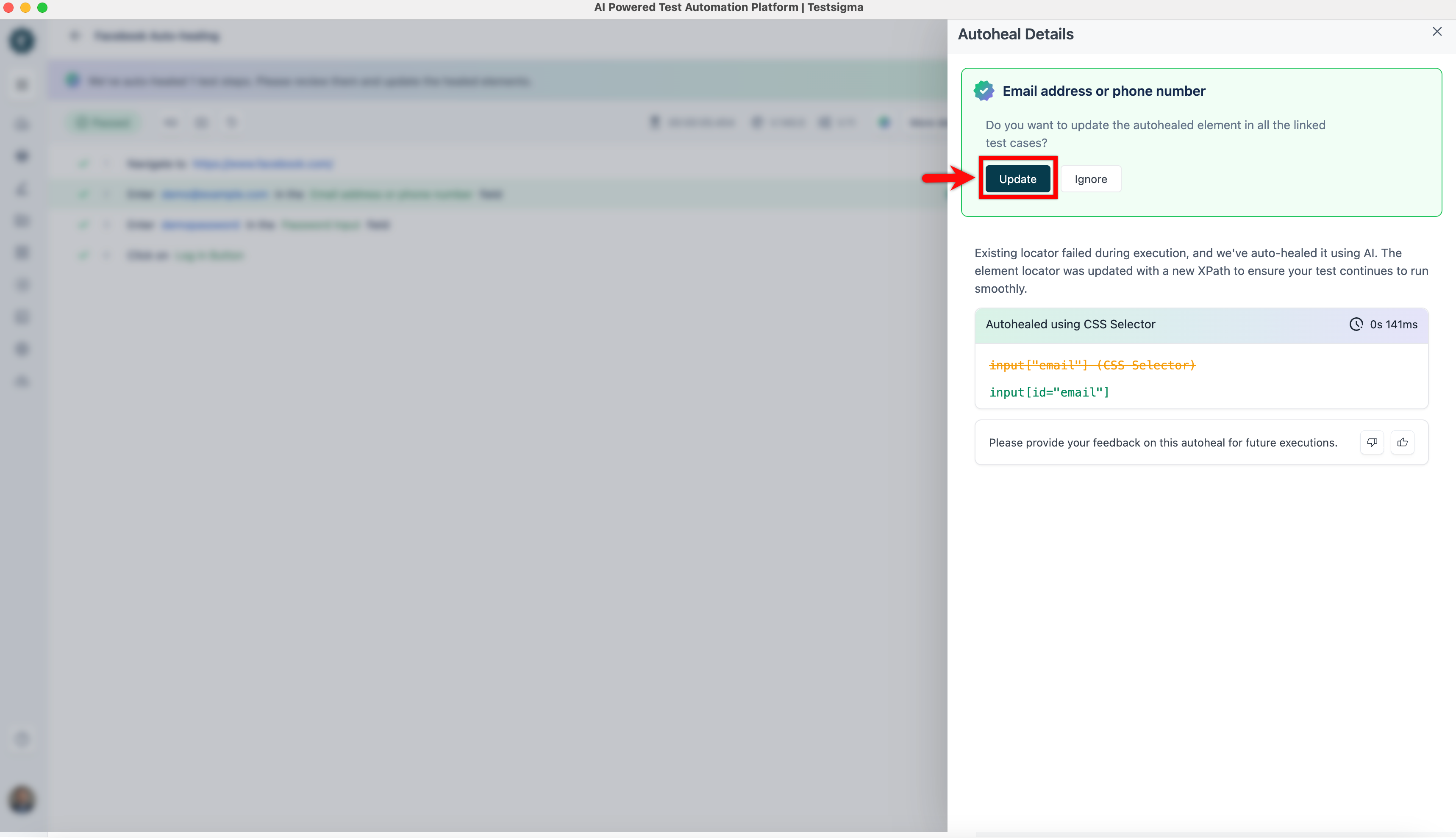Click the struck-through old CSS selector
The height and width of the screenshot is (838, 1456).
(x=1092, y=365)
